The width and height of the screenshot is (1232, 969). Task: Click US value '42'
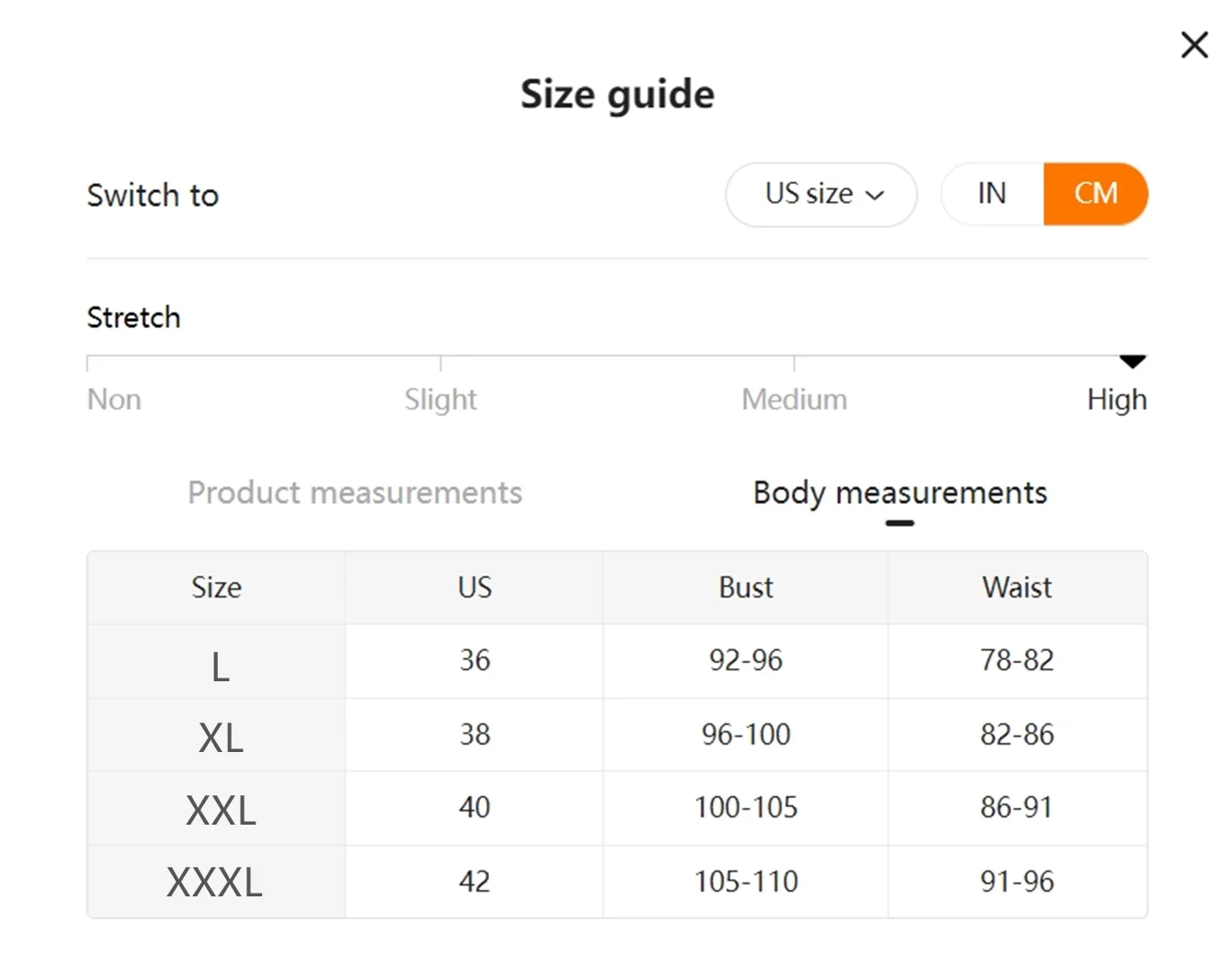click(x=474, y=882)
